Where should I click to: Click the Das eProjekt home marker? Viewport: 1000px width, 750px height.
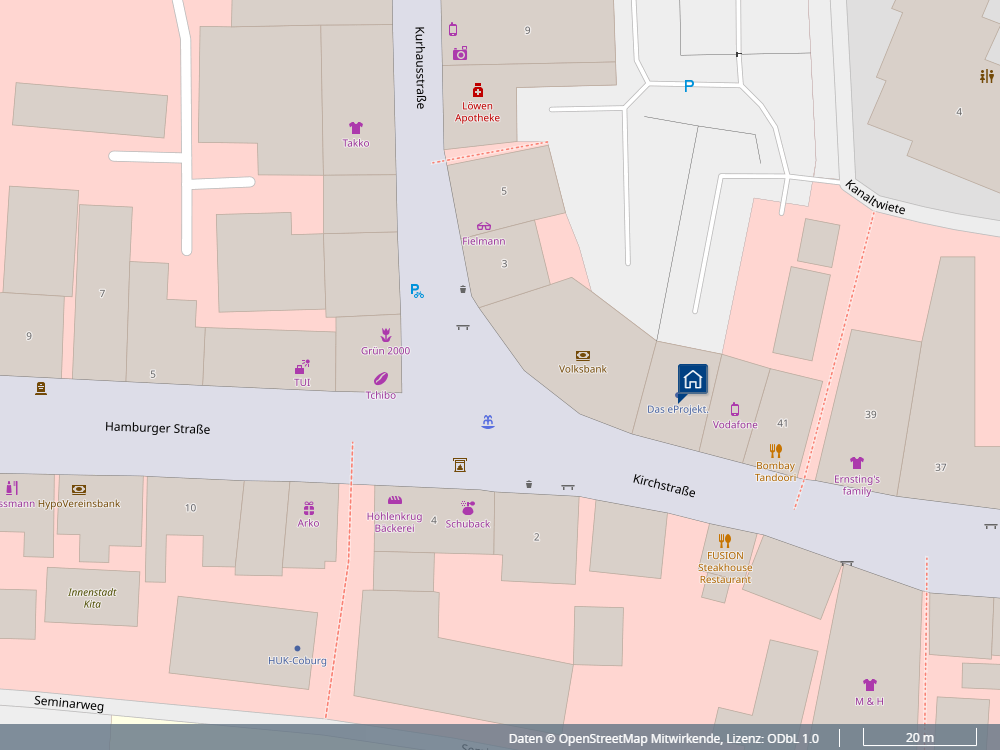(692, 379)
